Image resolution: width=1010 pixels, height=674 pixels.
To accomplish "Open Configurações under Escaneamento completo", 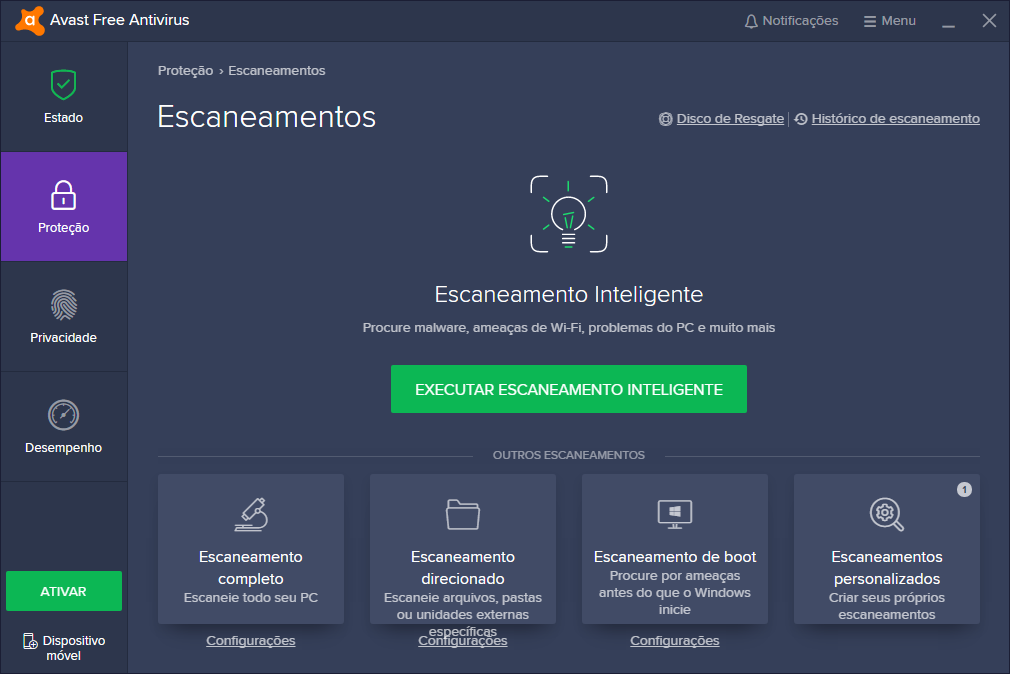I will 251,640.
